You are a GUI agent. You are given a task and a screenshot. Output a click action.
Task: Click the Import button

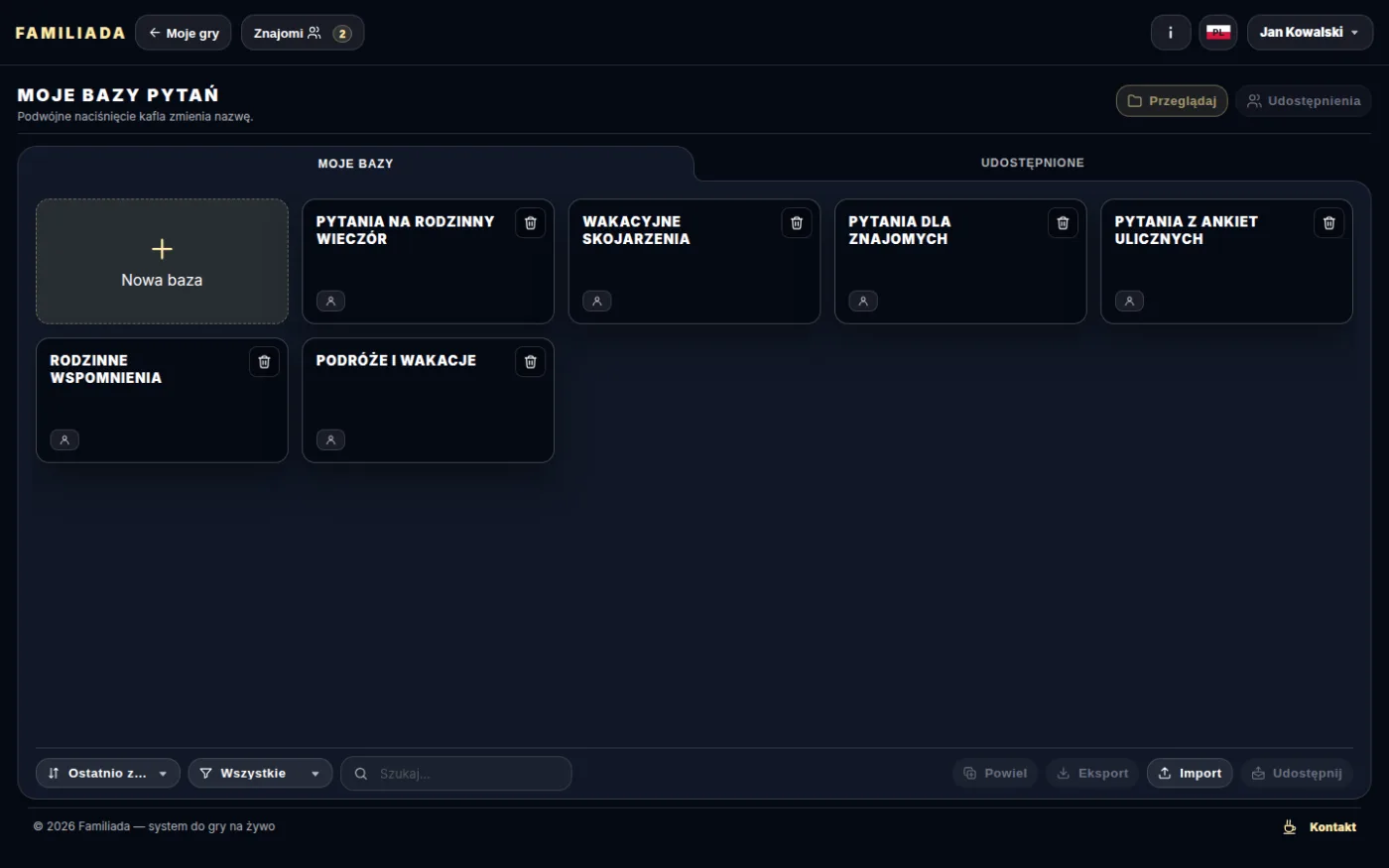pyautogui.click(x=1190, y=774)
